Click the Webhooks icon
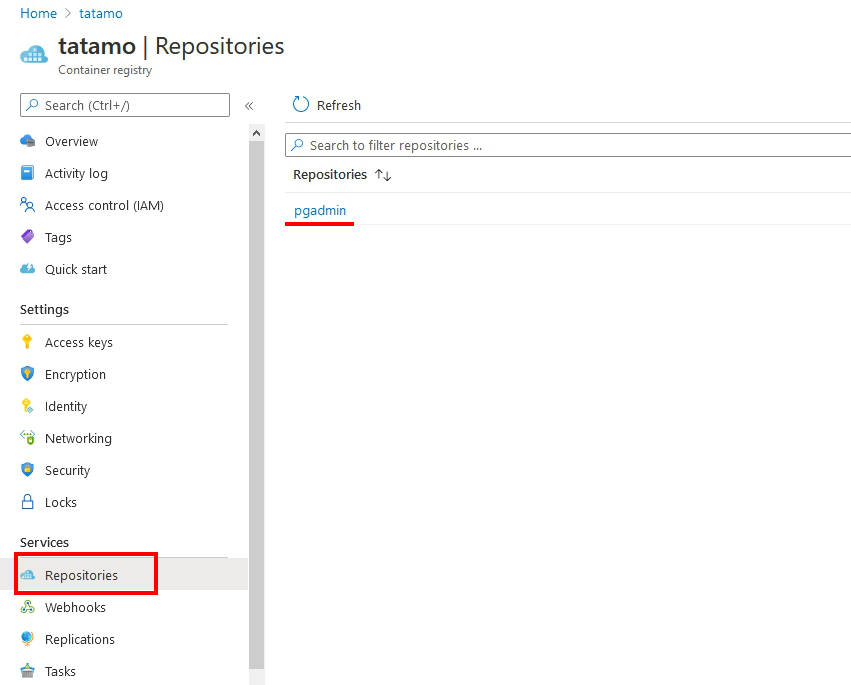The height and width of the screenshot is (685, 851). pos(28,607)
